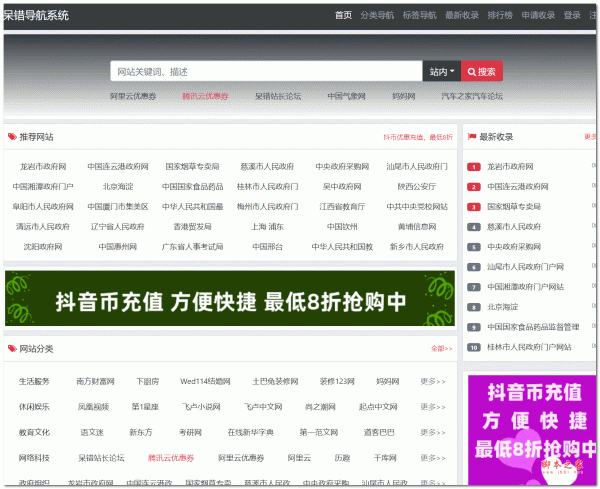Expand 更多>> in the 教育文化 row
The image size is (600, 489).
[x=433, y=432]
